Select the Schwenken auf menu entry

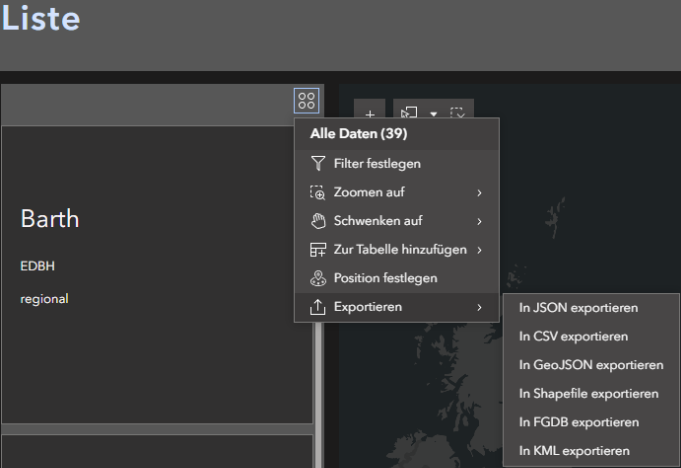click(x=397, y=221)
